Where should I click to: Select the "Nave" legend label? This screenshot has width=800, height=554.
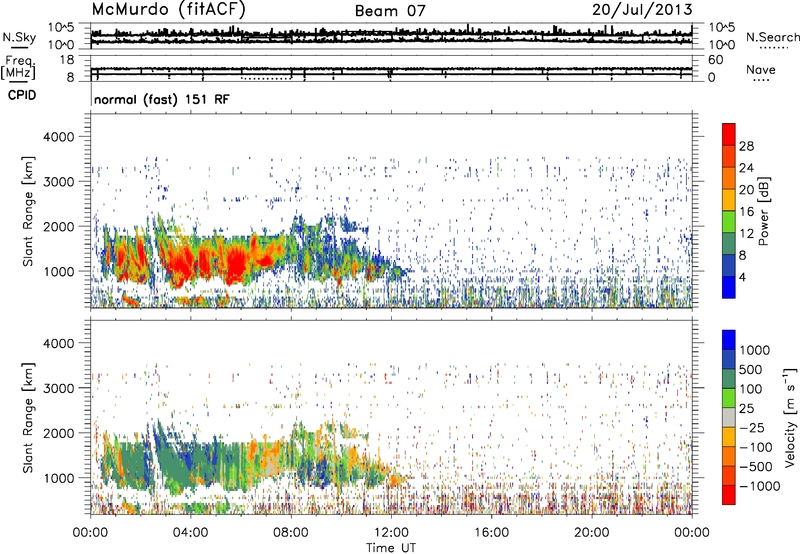[761, 70]
